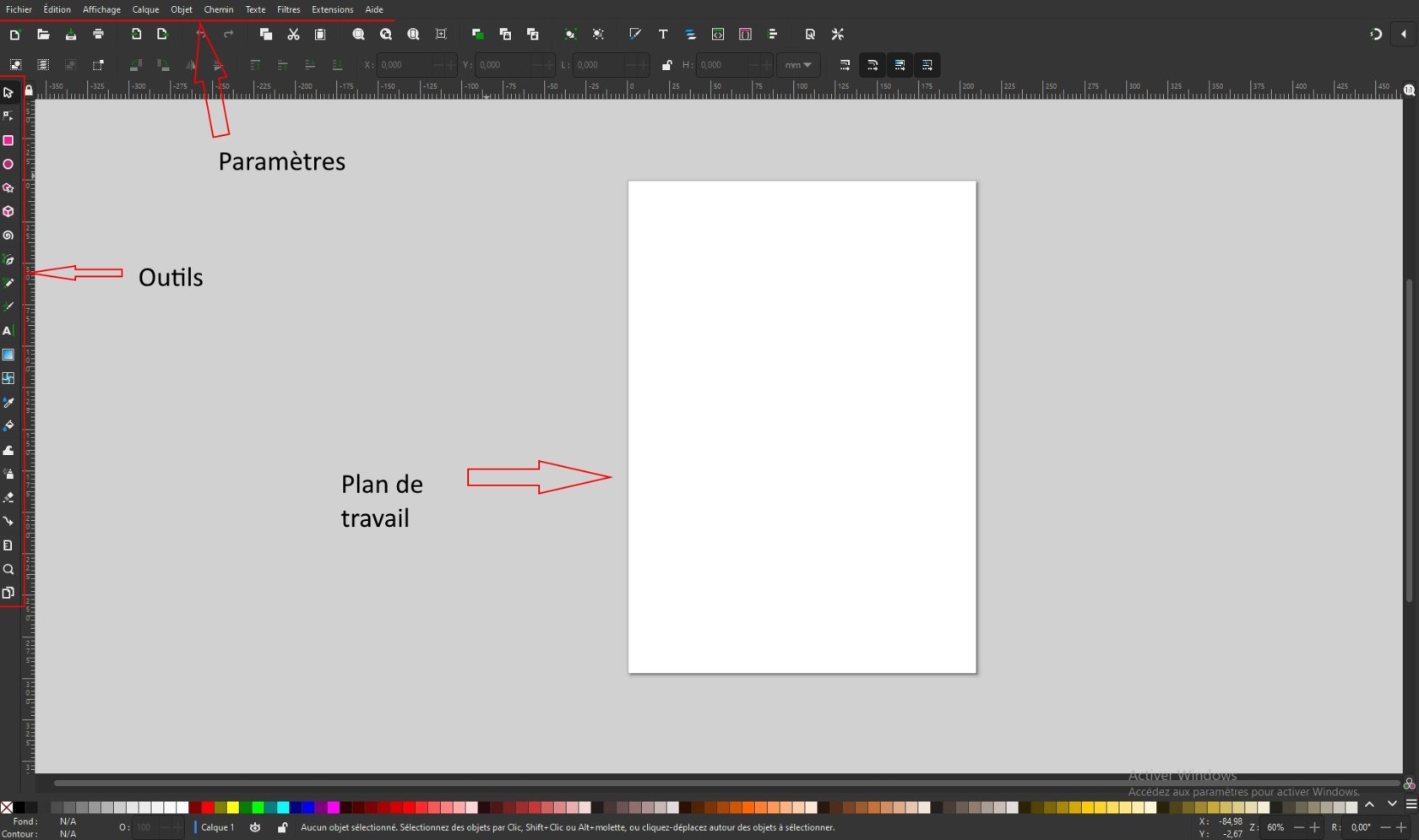Viewport: 1419px width, 840px height.
Task: Select the Connector tool
Action: point(8,521)
